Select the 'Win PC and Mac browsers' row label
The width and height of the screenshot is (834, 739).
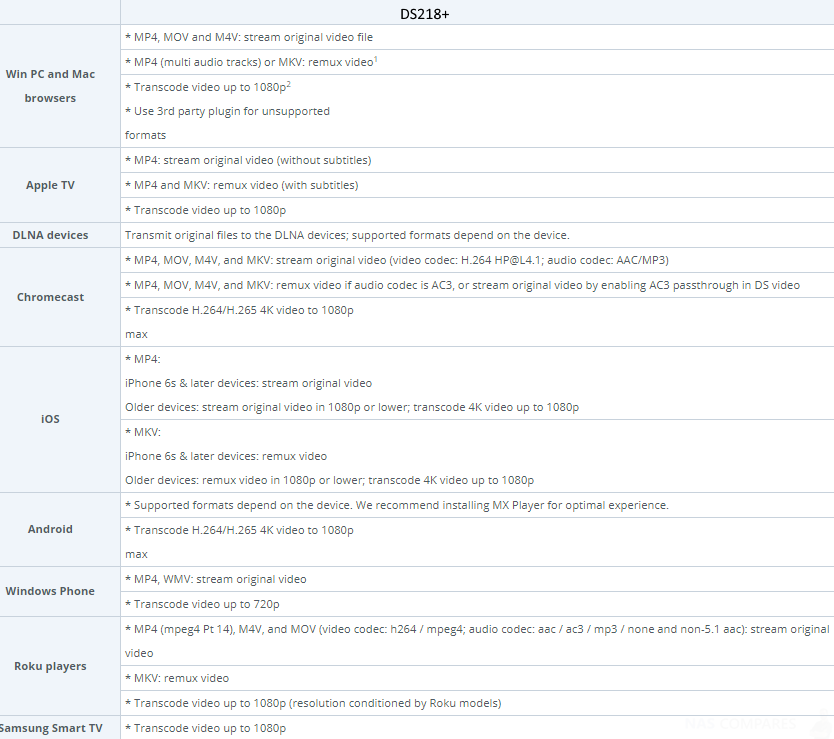[51, 86]
